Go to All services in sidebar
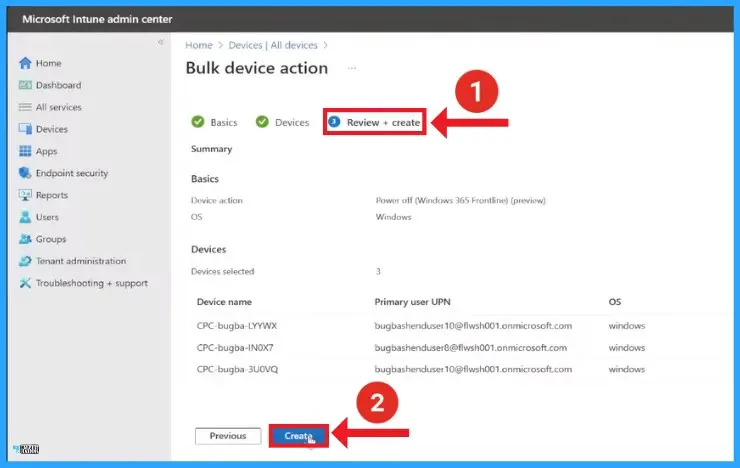Screen dimensions: 740x468 tap(59, 107)
